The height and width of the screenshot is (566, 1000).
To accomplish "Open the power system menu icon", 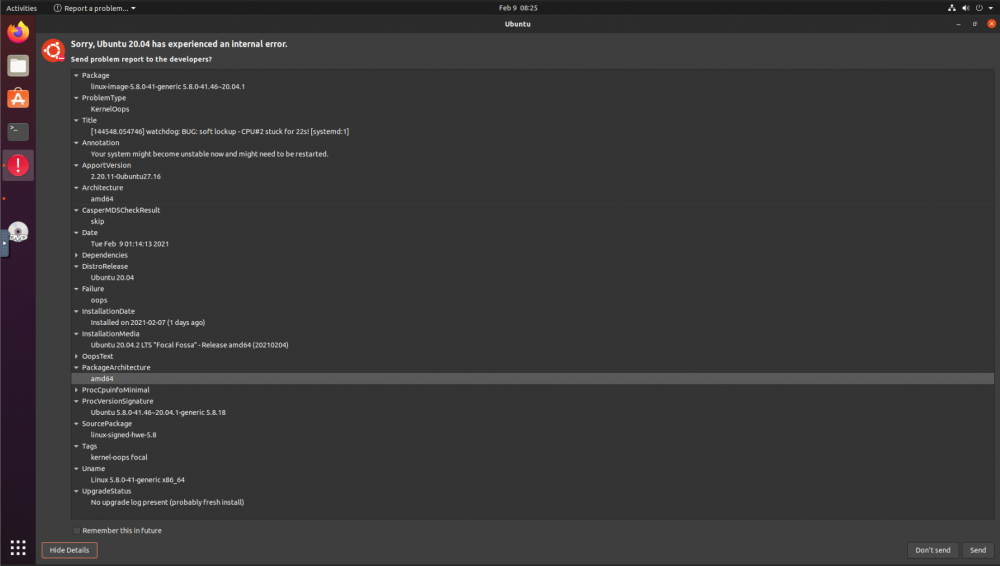I will (x=979, y=8).
